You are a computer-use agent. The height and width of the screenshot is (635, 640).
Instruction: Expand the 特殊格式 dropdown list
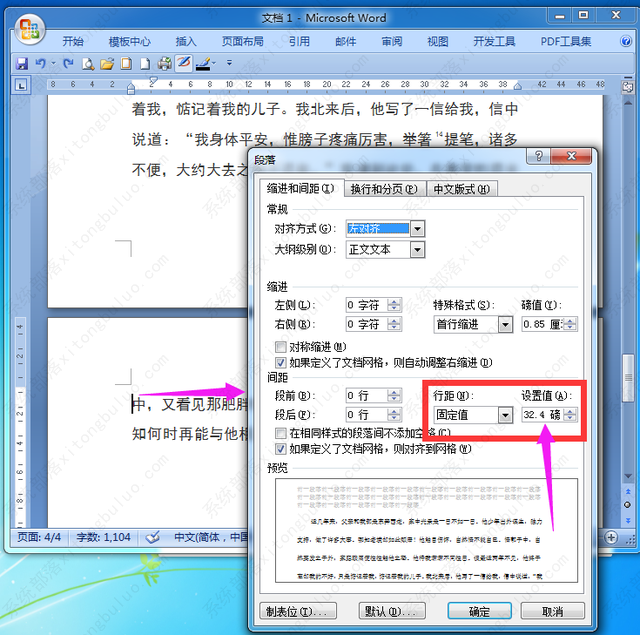click(505, 325)
